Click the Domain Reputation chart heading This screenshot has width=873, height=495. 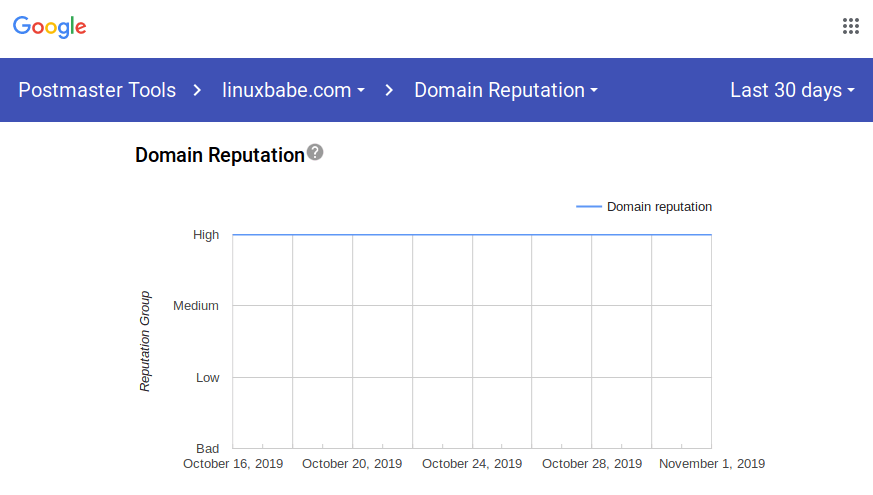pyautogui.click(x=219, y=155)
